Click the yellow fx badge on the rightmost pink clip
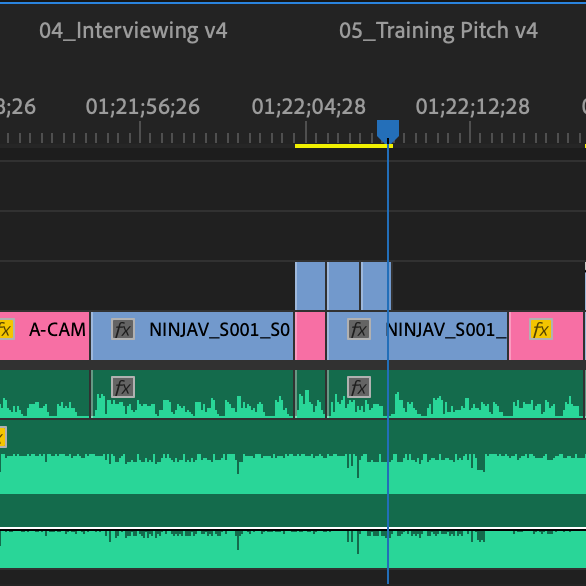This screenshot has height=586, width=586. coord(540,329)
